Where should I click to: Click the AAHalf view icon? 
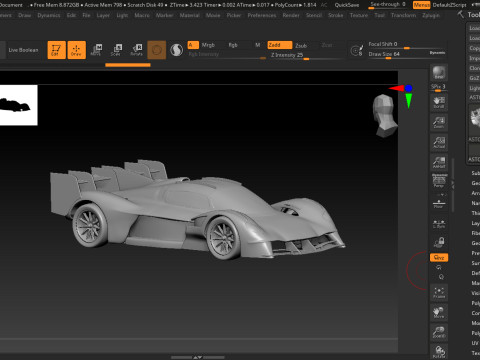click(439, 162)
